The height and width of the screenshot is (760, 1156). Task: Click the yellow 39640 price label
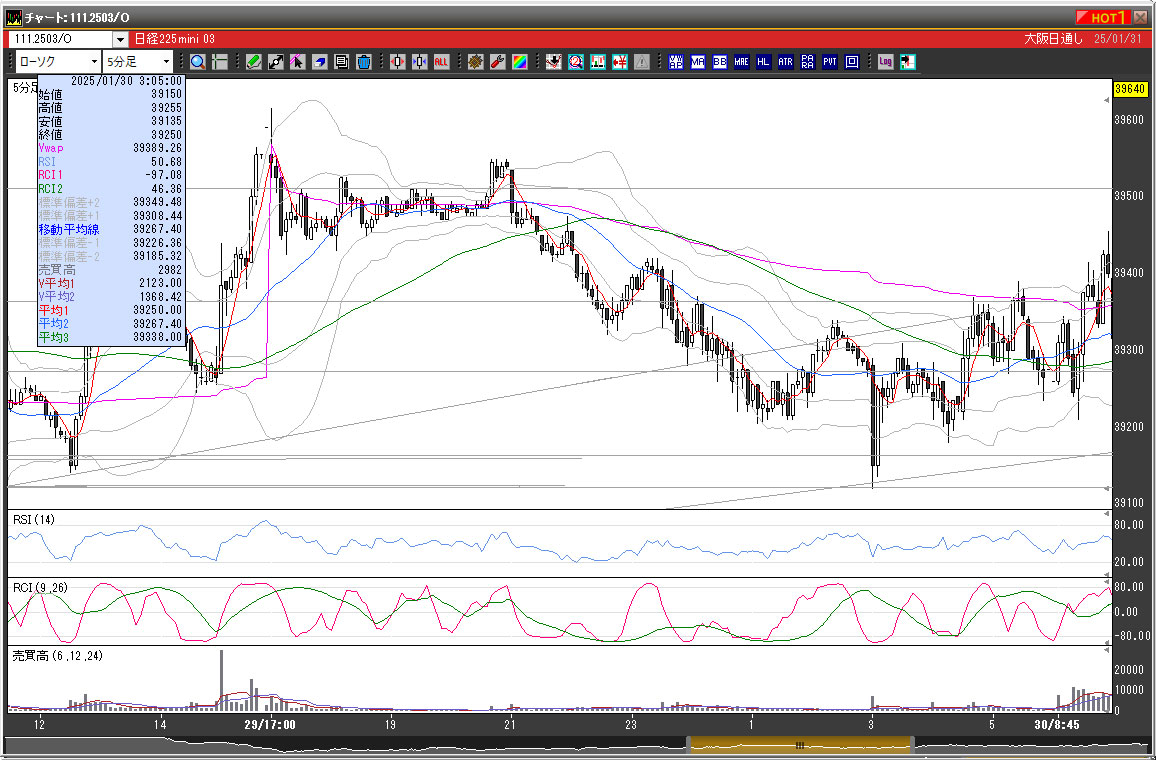pyautogui.click(x=1129, y=90)
